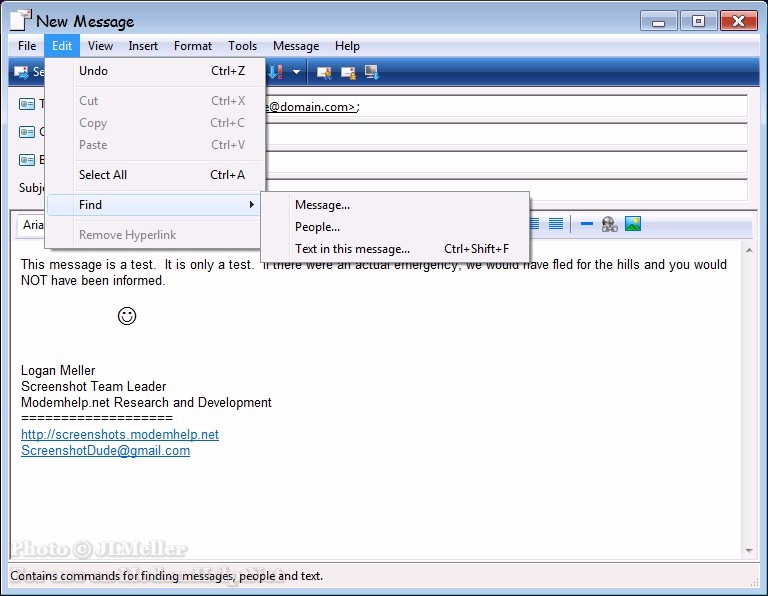Expand the priority dropdown arrow
Screen dimensions: 768x596
(296, 72)
